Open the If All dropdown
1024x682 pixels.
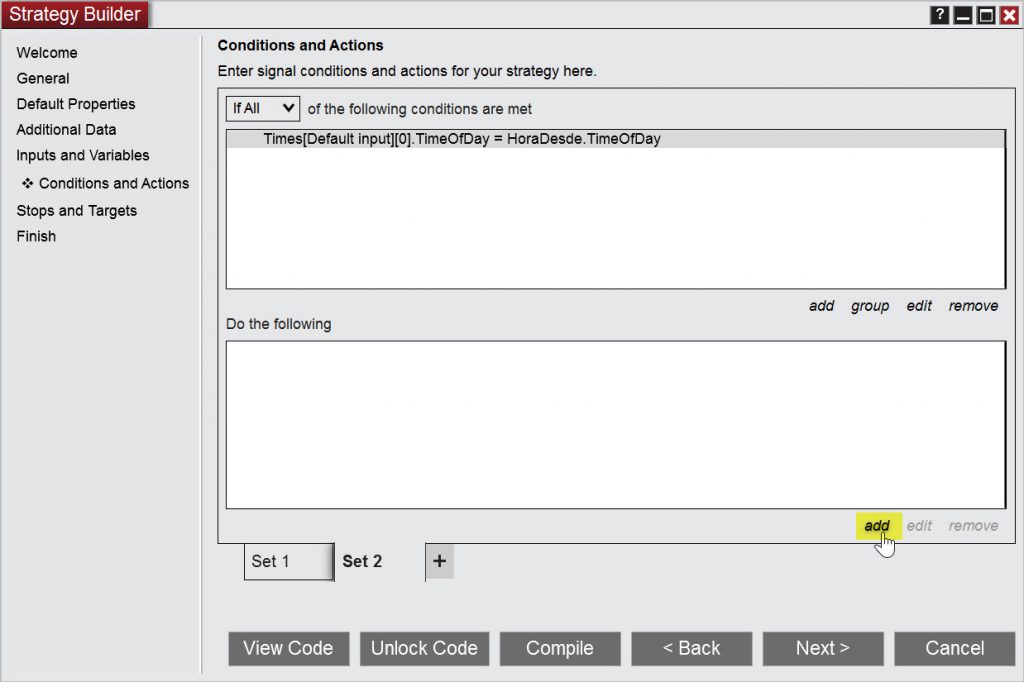point(263,108)
